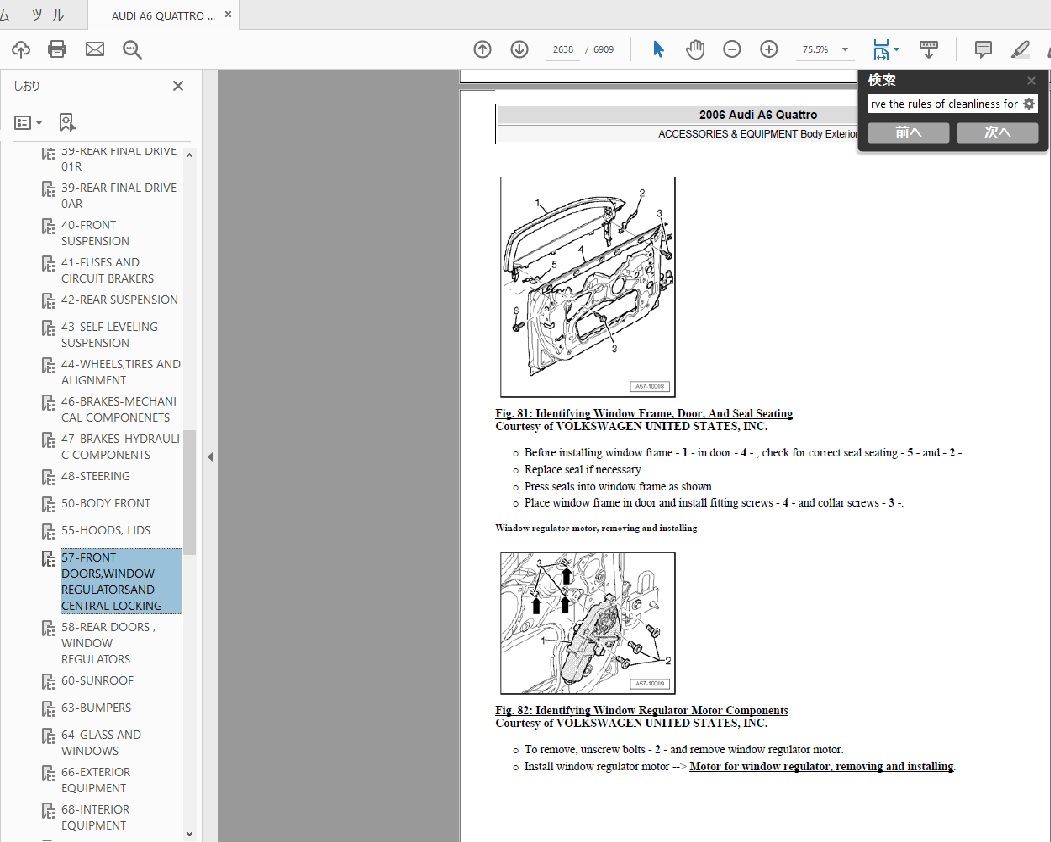Click the comment speech bubble icon
1051x842 pixels.
coord(983,50)
